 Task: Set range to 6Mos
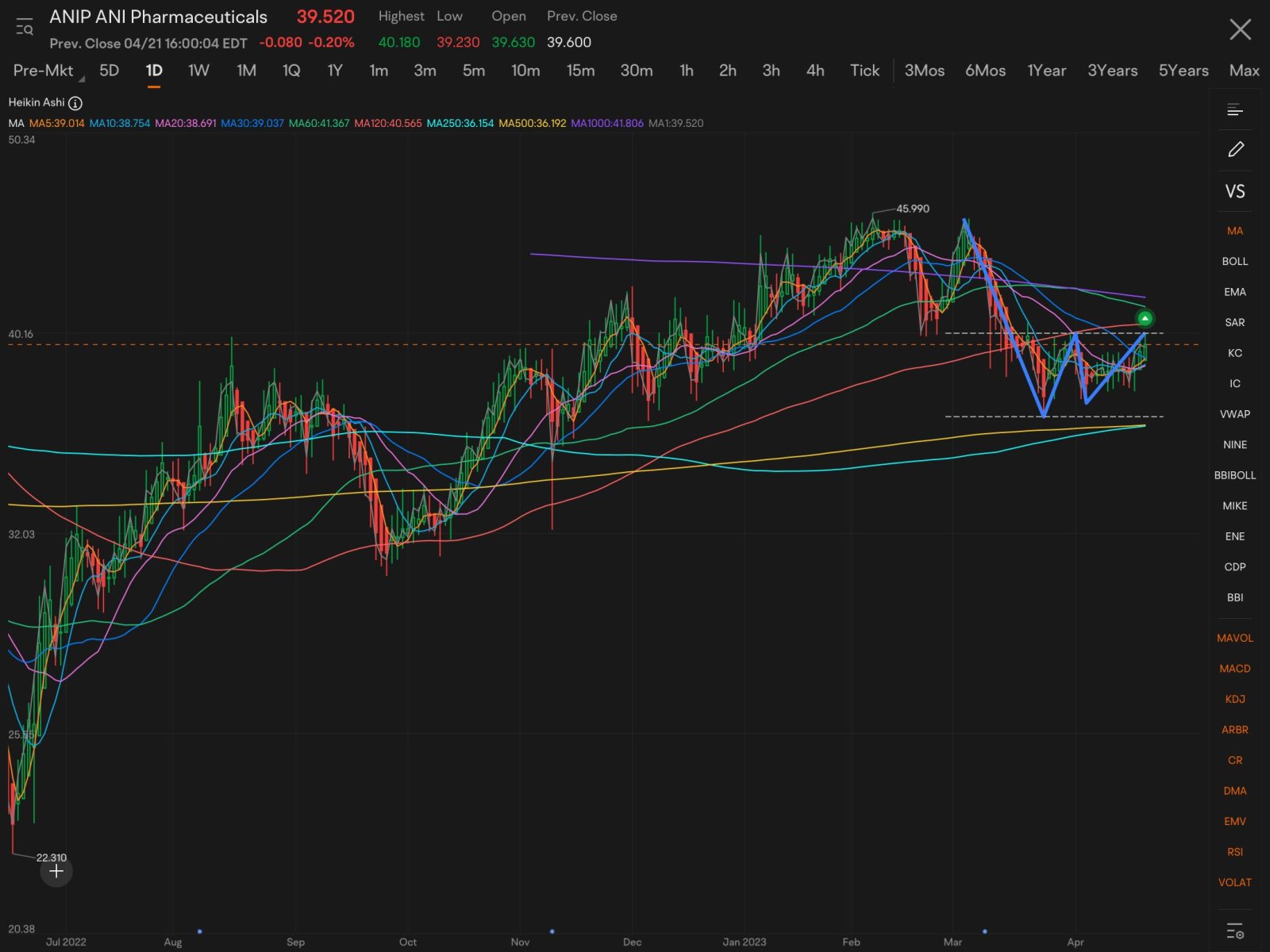[x=985, y=71]
